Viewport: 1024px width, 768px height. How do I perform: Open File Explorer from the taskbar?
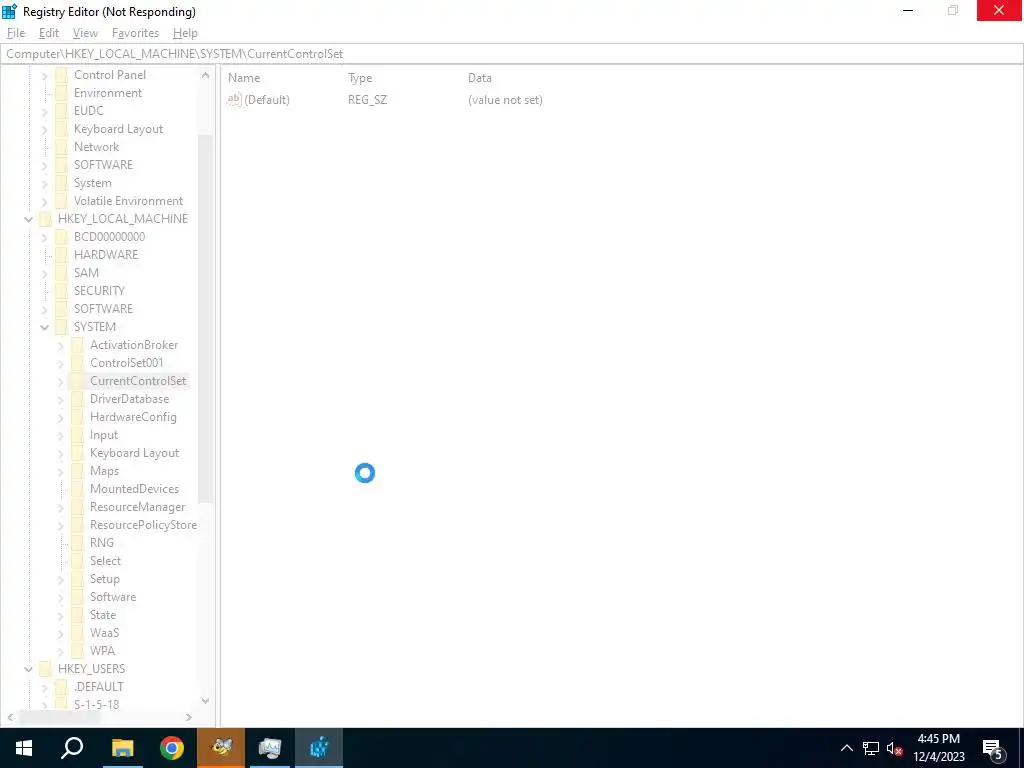[x=122, y=748]
